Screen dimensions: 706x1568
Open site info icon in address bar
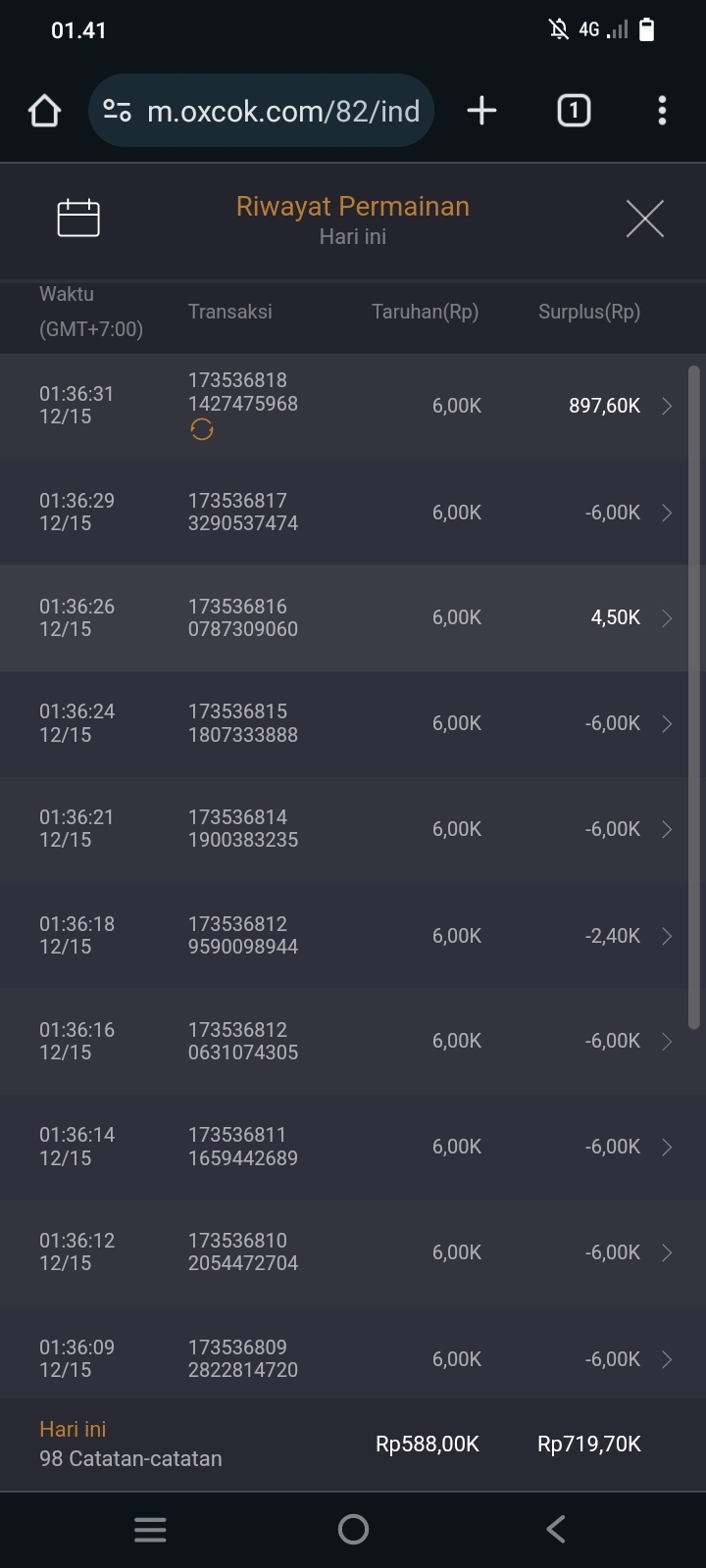[x=118, y=111]
